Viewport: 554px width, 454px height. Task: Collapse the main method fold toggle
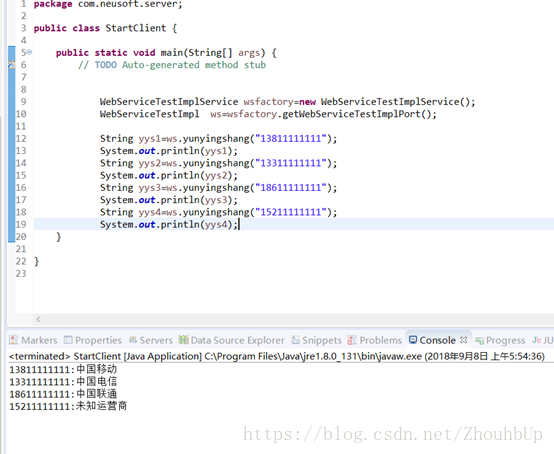coord(29,52)
